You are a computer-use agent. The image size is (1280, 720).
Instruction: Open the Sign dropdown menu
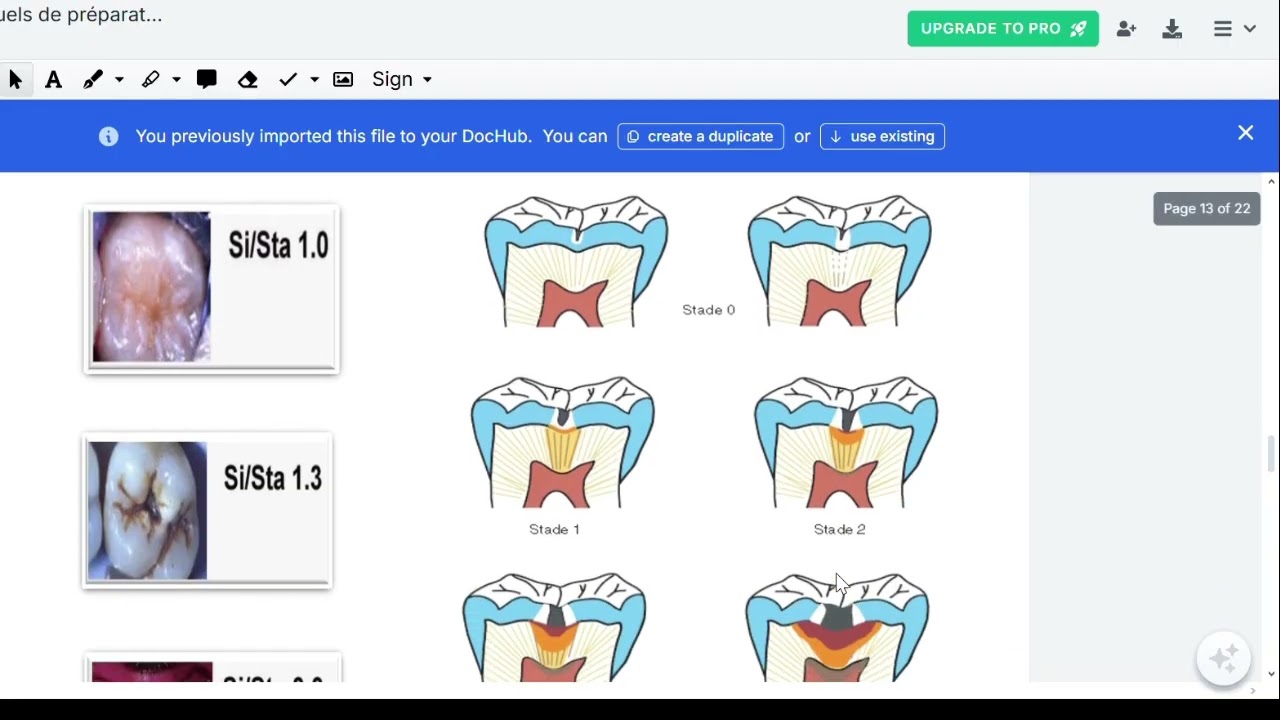[x=402, y=80]
